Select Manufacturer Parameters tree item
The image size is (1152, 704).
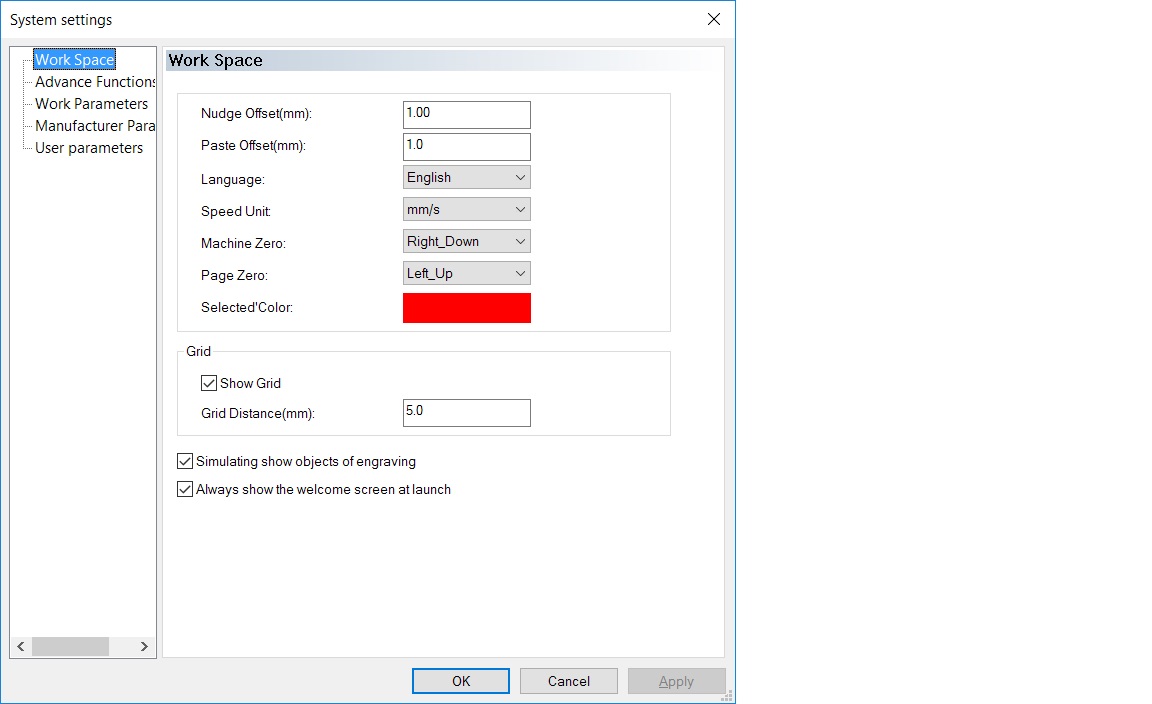click(95, 126)
